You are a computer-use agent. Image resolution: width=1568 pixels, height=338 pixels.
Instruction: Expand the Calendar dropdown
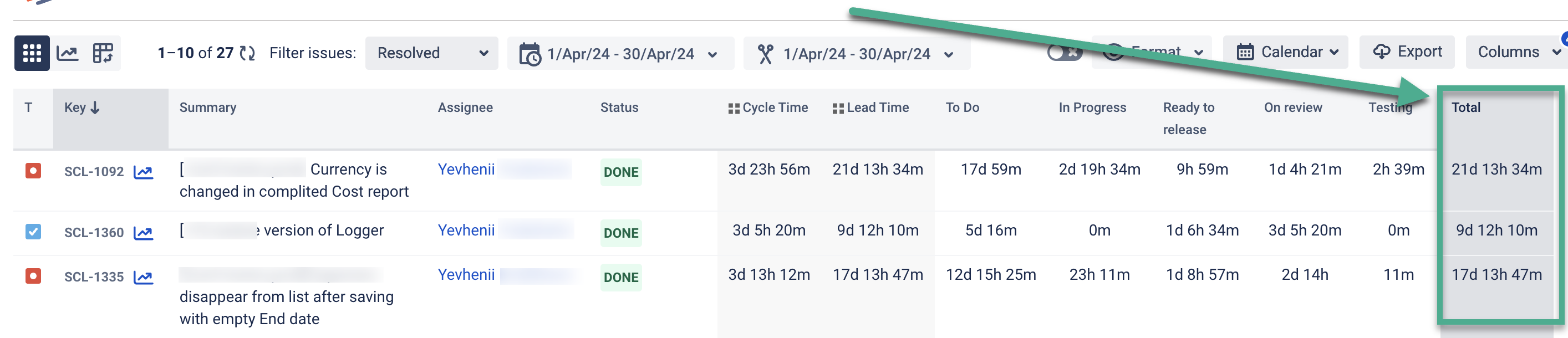[x=1284, y=52]
